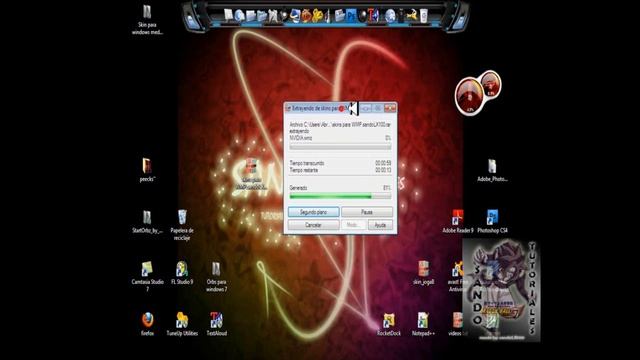Click the green Generado progress bar
Image resolution: width=640 pixels, height=360 pixels.
click(x=340, y=196)
